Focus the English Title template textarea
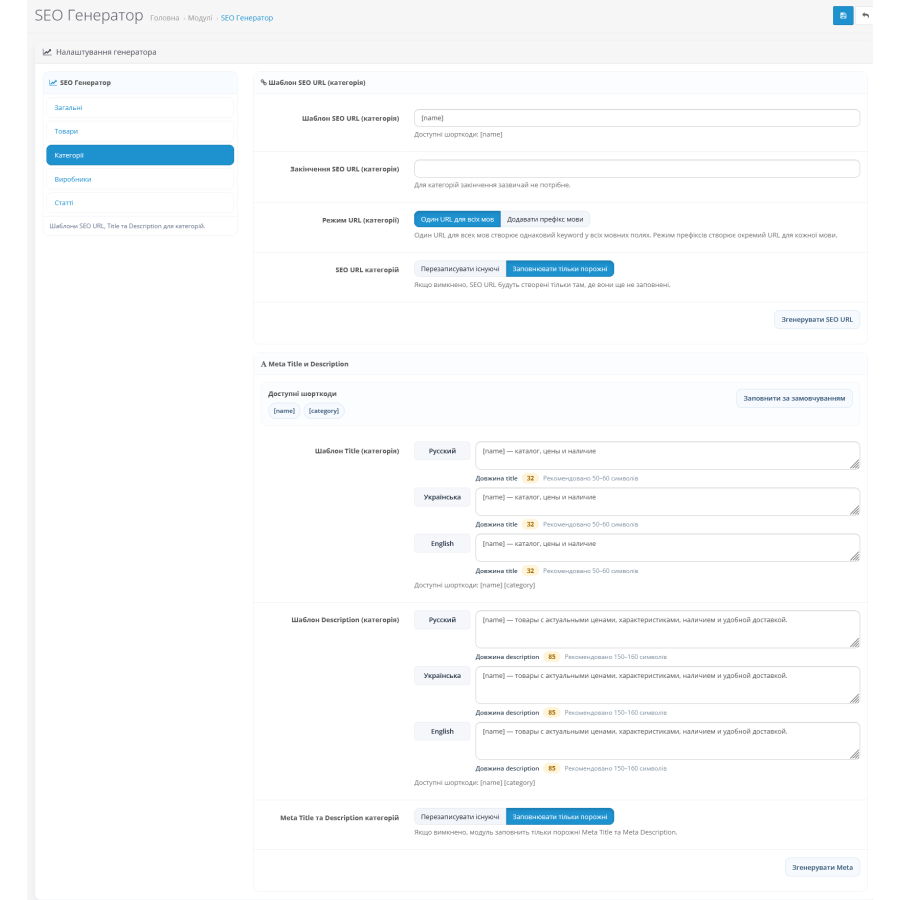The image size is (900, 900). [667, 548]
